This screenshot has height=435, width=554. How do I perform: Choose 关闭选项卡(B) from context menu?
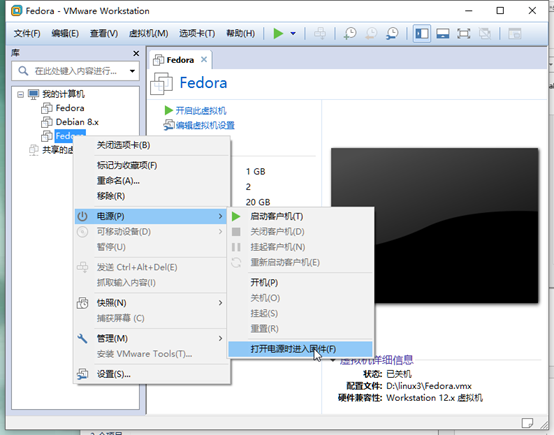tap(152, 145)
